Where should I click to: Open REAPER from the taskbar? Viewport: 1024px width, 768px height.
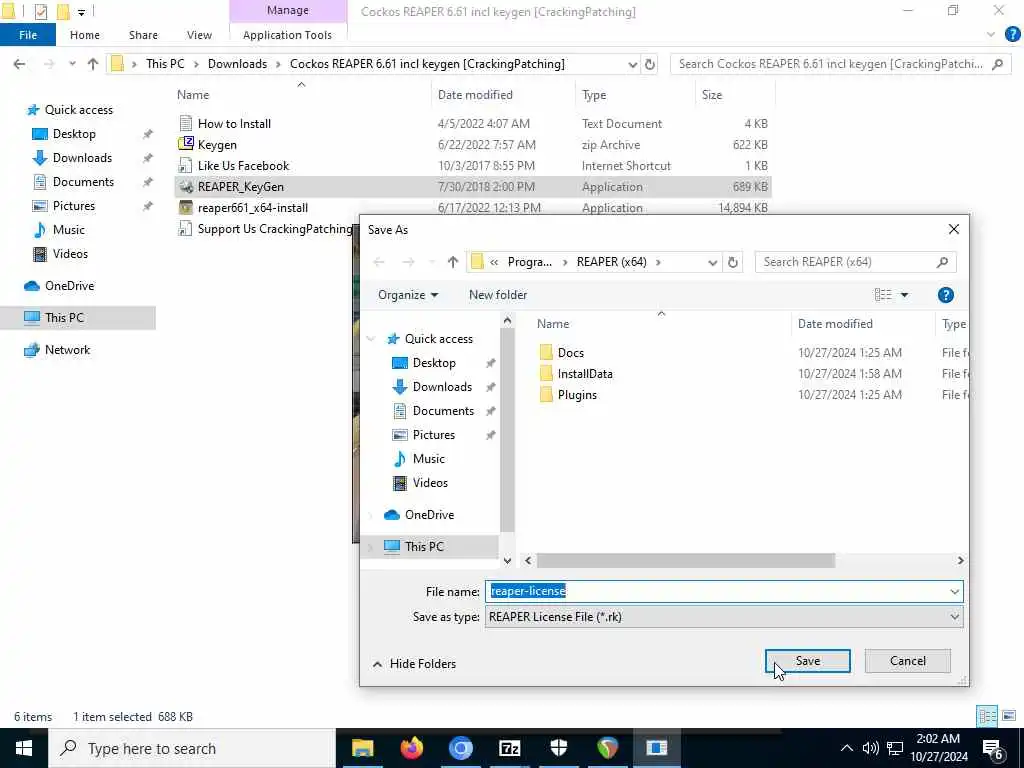click(607, 748)
